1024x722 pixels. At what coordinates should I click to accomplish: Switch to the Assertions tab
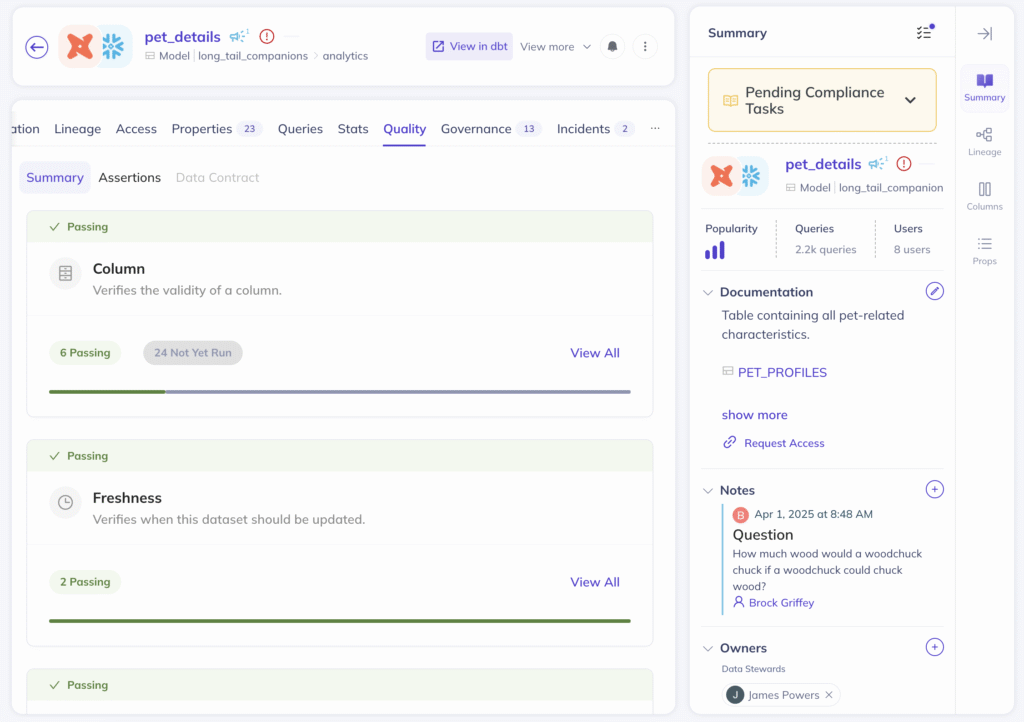tap(129, 177)
